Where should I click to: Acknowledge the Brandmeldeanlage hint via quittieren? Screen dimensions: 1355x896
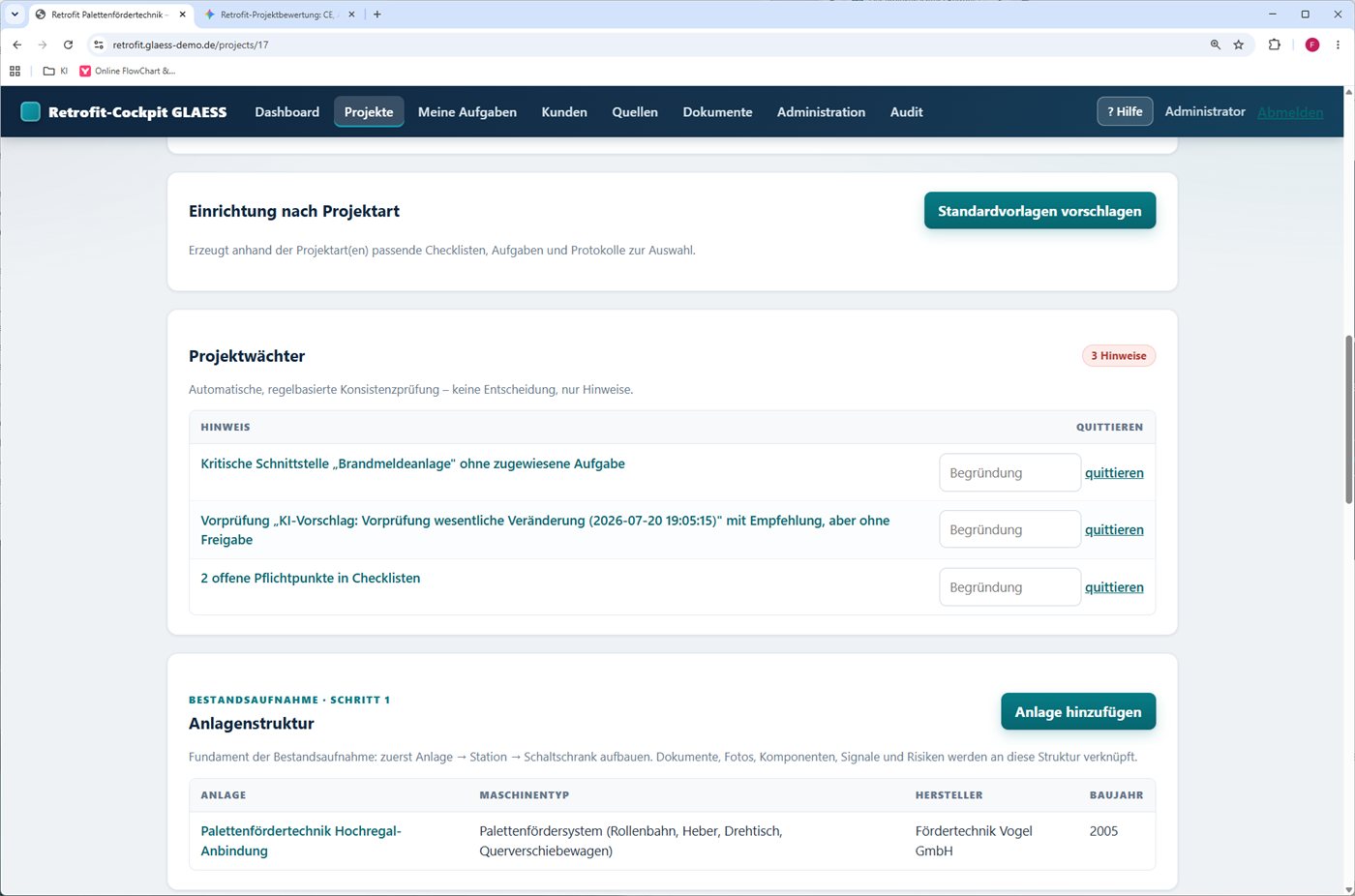coord(1114,473)
